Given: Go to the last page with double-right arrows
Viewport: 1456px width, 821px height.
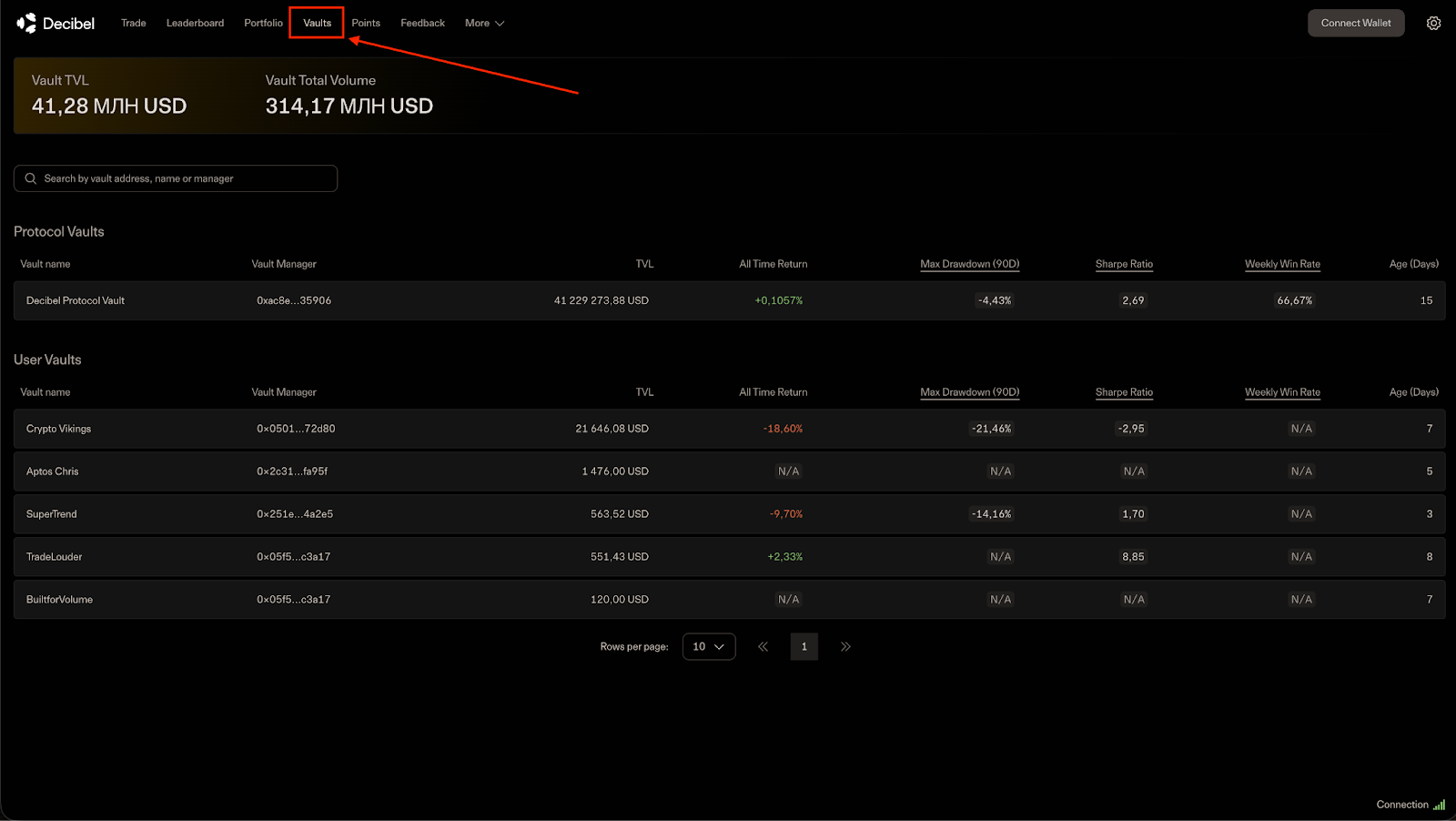Looking at the screenshot, I should pos(845,646).
